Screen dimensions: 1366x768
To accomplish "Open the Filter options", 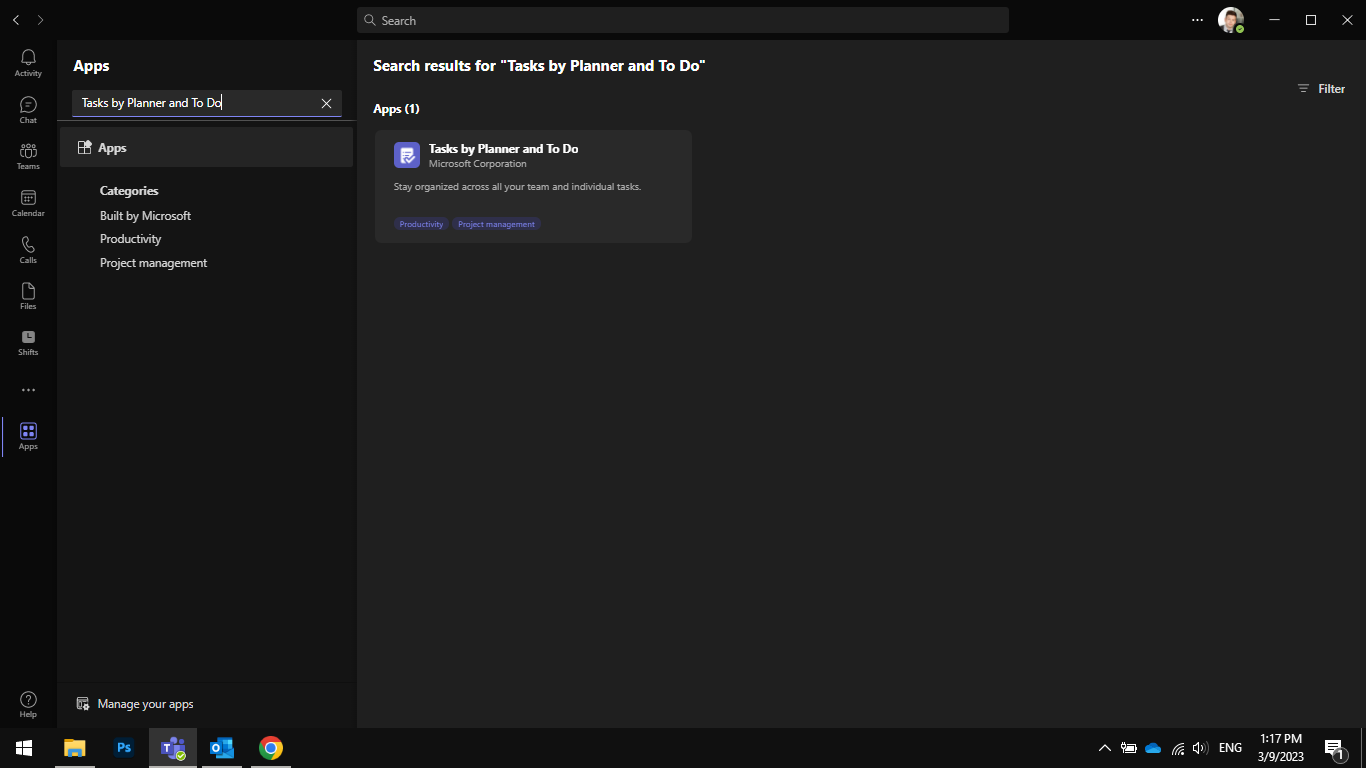I will pyautogui.click(x=1321, y=89).
